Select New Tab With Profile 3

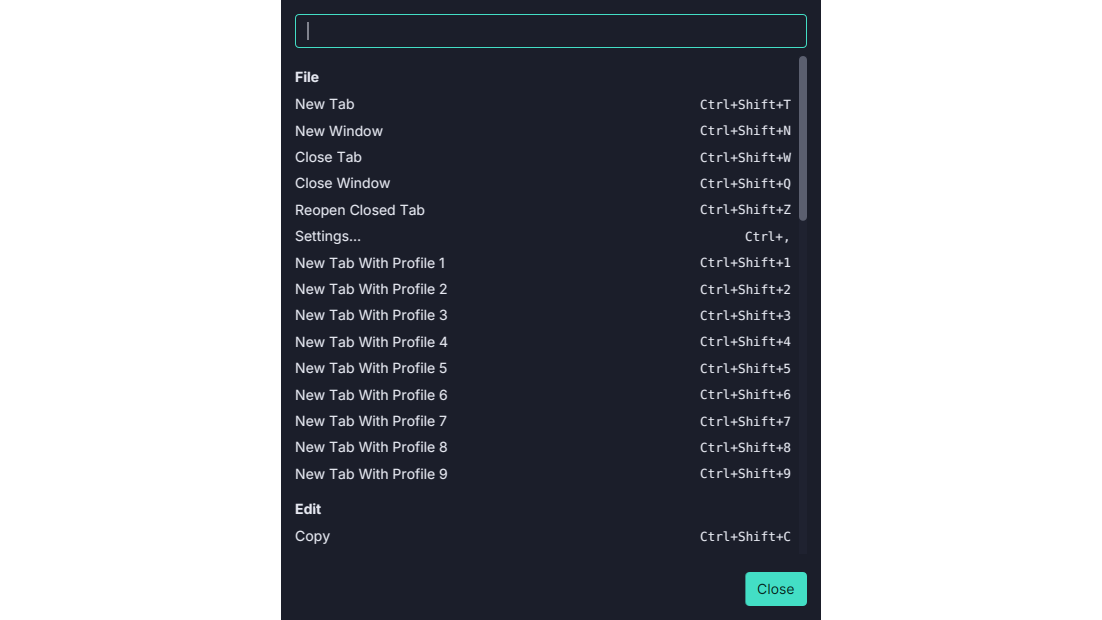pyautogui.click(x=543, y=316)
